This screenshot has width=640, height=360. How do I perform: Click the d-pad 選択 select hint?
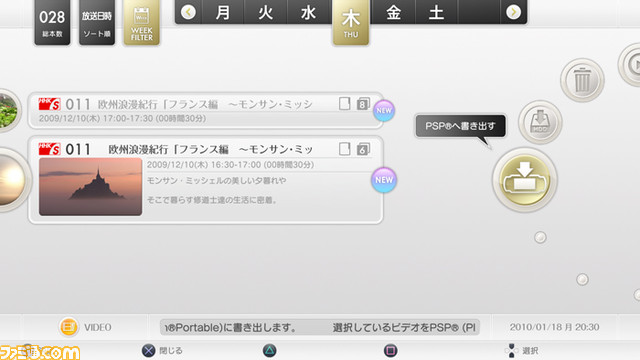point(522,351)
